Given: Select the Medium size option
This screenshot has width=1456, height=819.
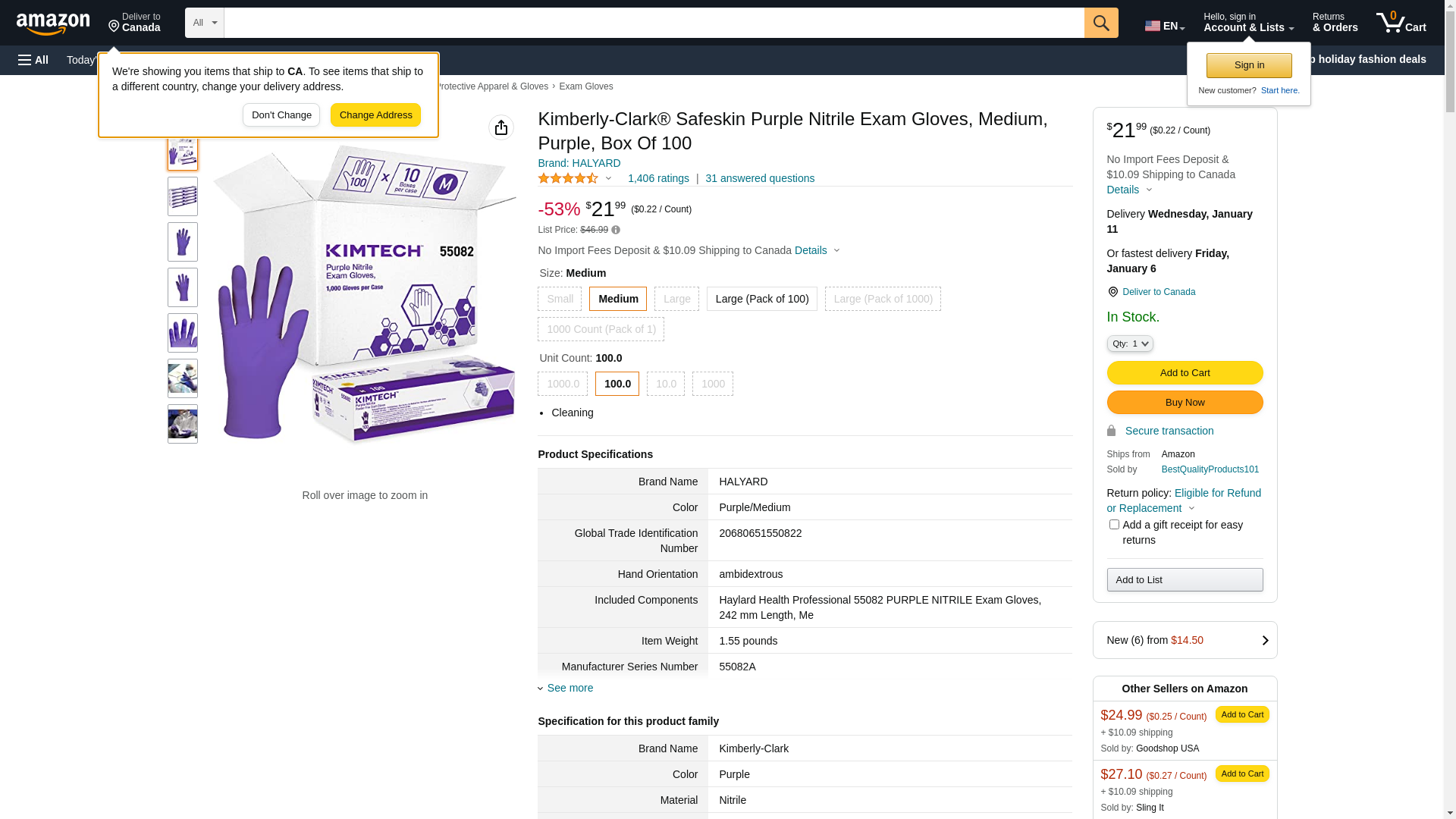Looking at the screenshot, I should [618, 299].
